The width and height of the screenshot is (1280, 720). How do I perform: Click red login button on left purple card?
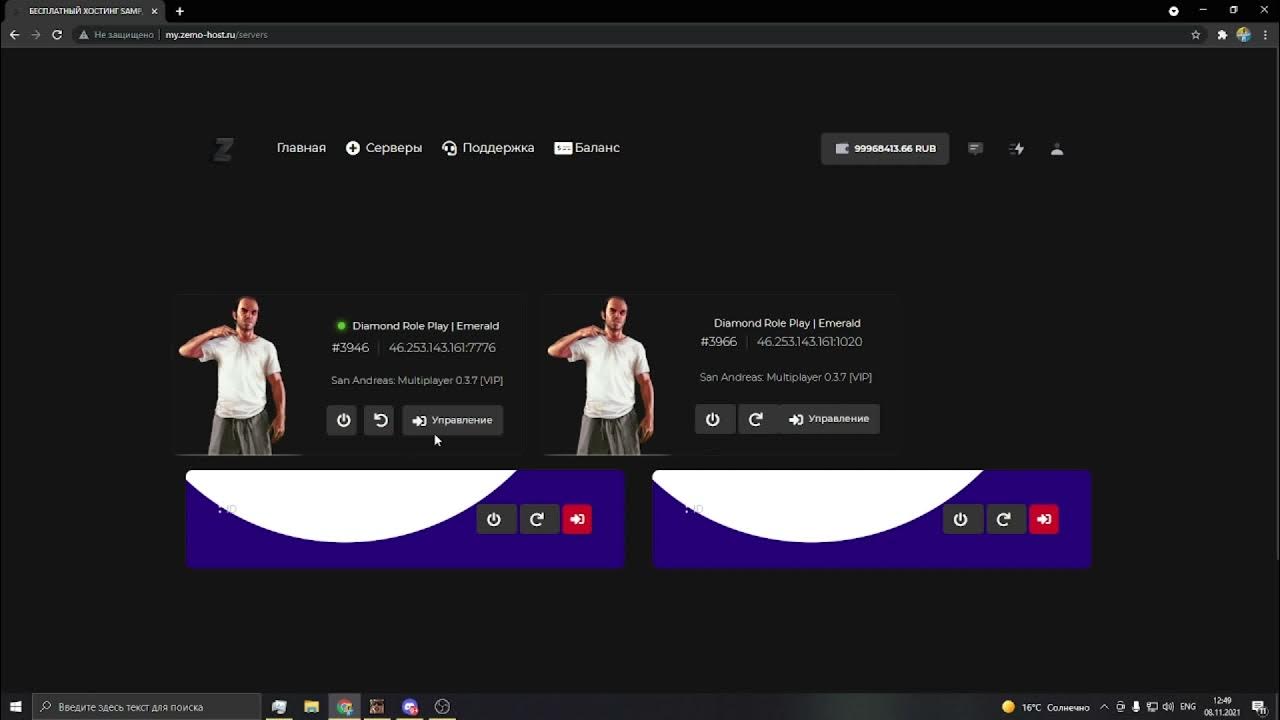[x=577, y=519]
